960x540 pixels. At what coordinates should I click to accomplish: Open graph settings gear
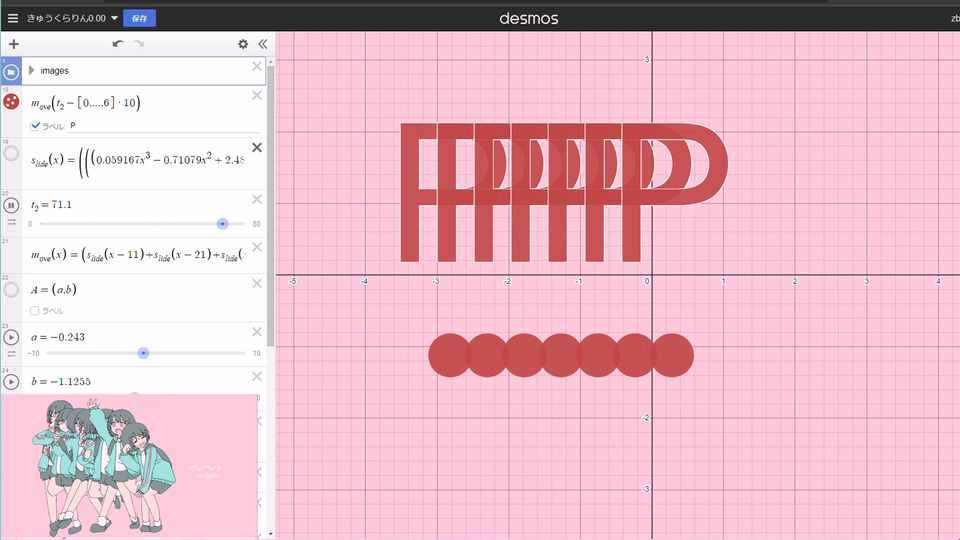[243, 44]
